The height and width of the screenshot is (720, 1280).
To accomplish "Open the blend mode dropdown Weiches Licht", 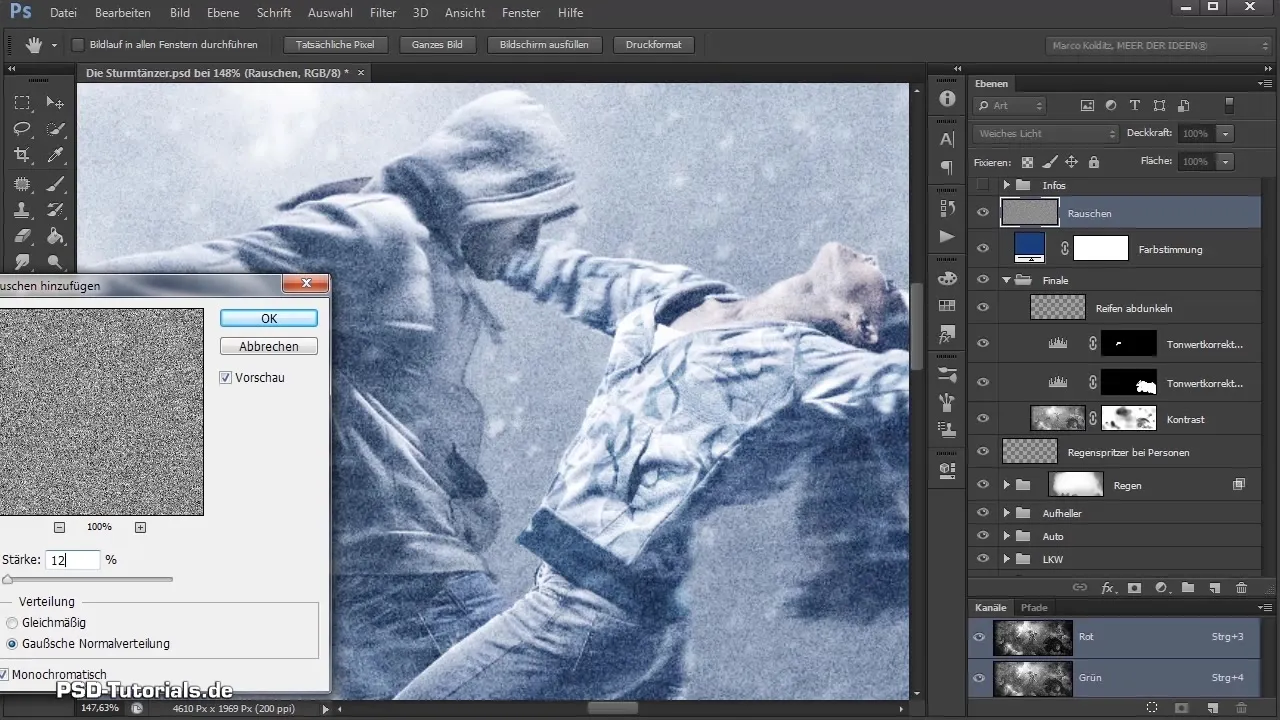I will (x=1045, y=133).
